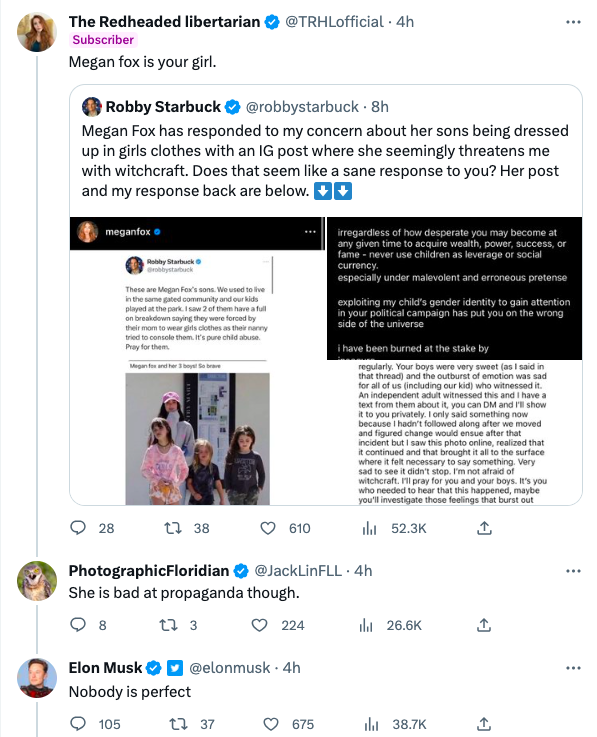Open more options for TRHLofficial tweet
Viewport: 597px width, 737px height.
[573, 22]
